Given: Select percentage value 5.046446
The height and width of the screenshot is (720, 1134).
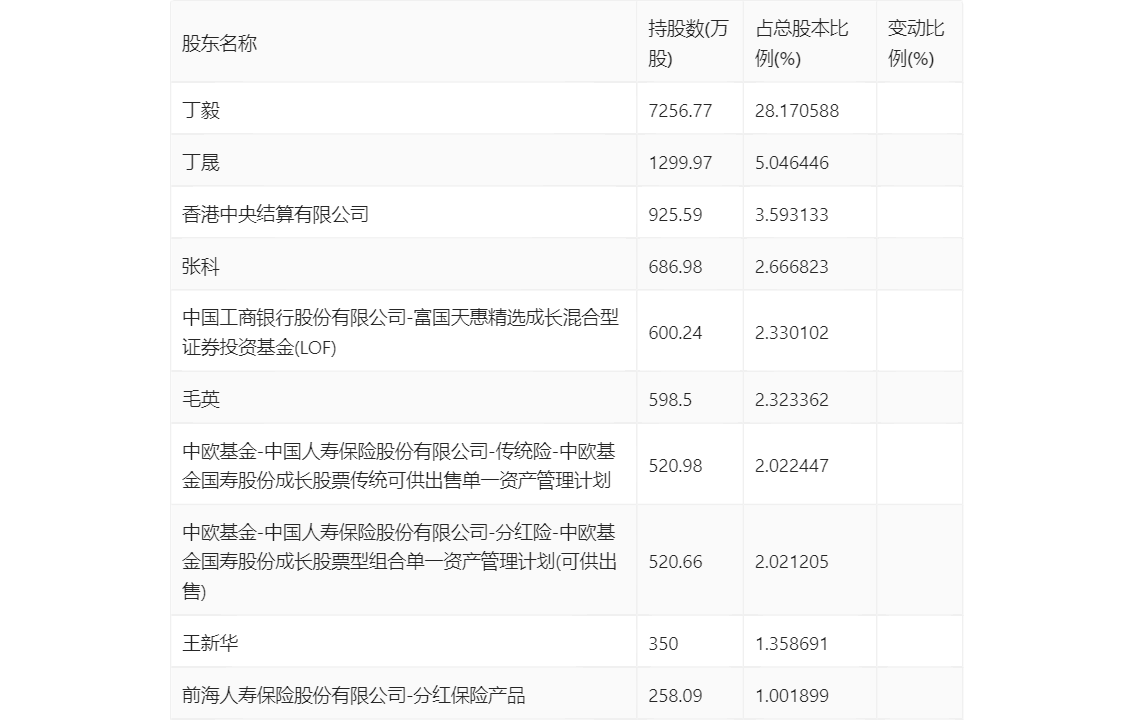Looking at the screenshot, I should [792, 163].
